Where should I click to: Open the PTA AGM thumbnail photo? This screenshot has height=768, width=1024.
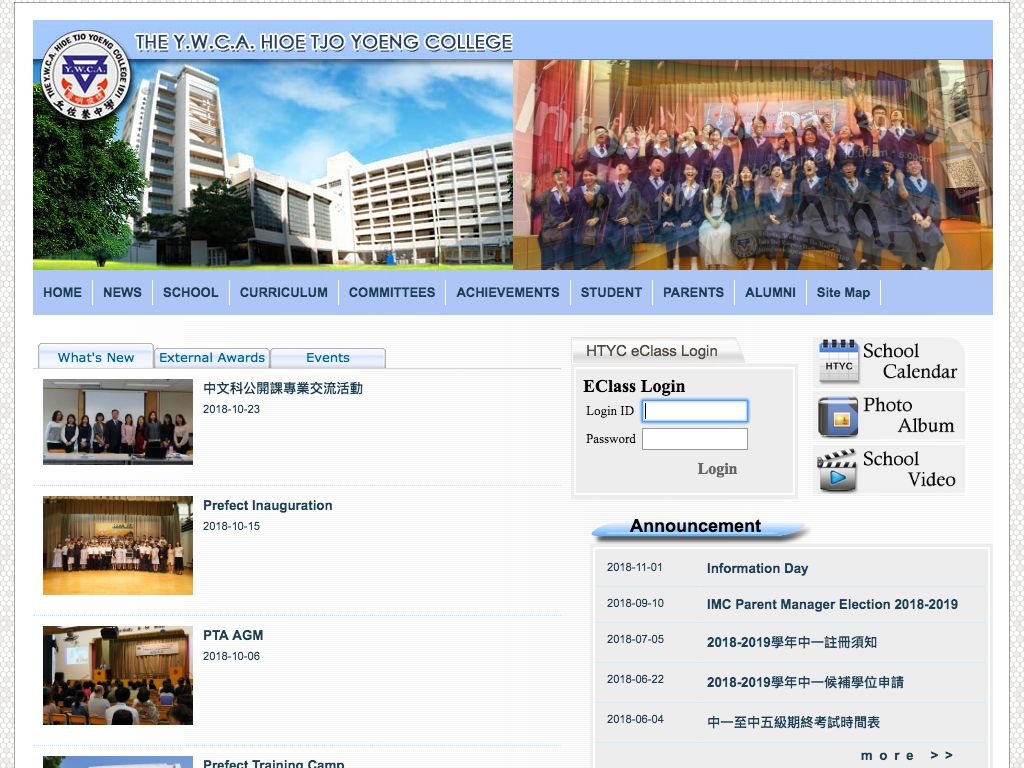[x=118, y=675]
